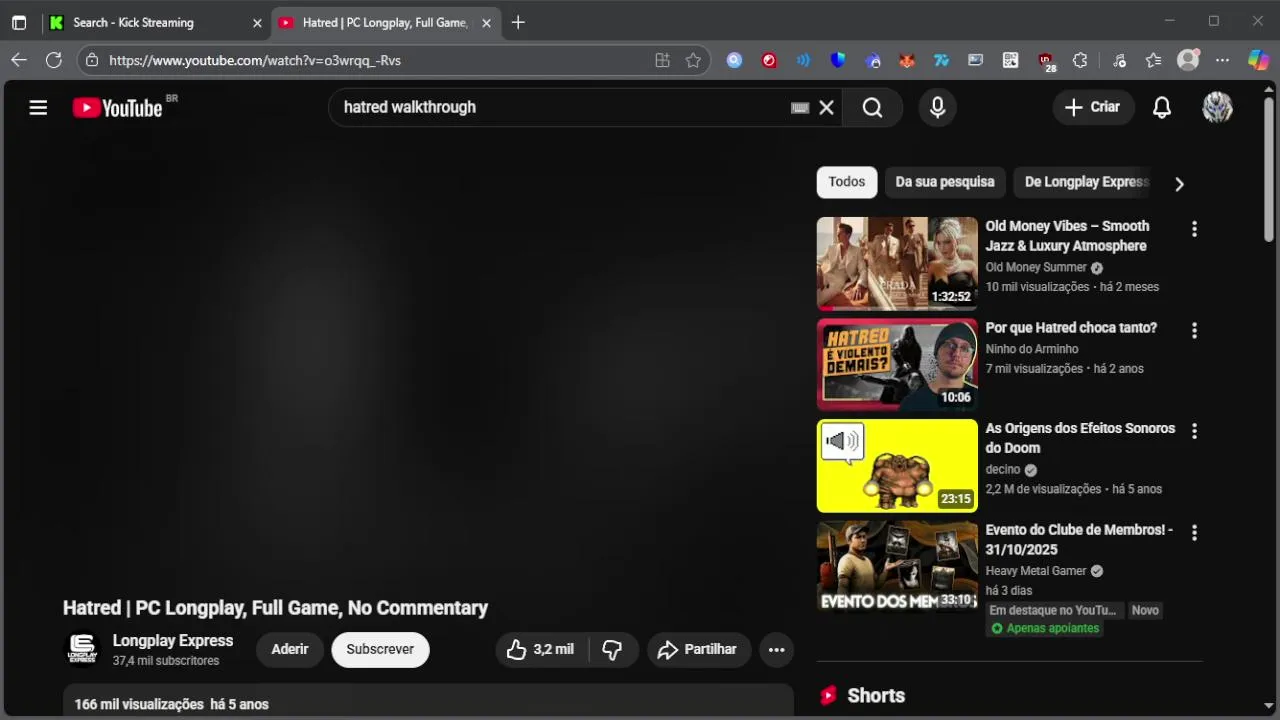Select the Da sua pesquisa chip
The width and height of the screenshot is (1280, 720).
(x=945, y=182)
